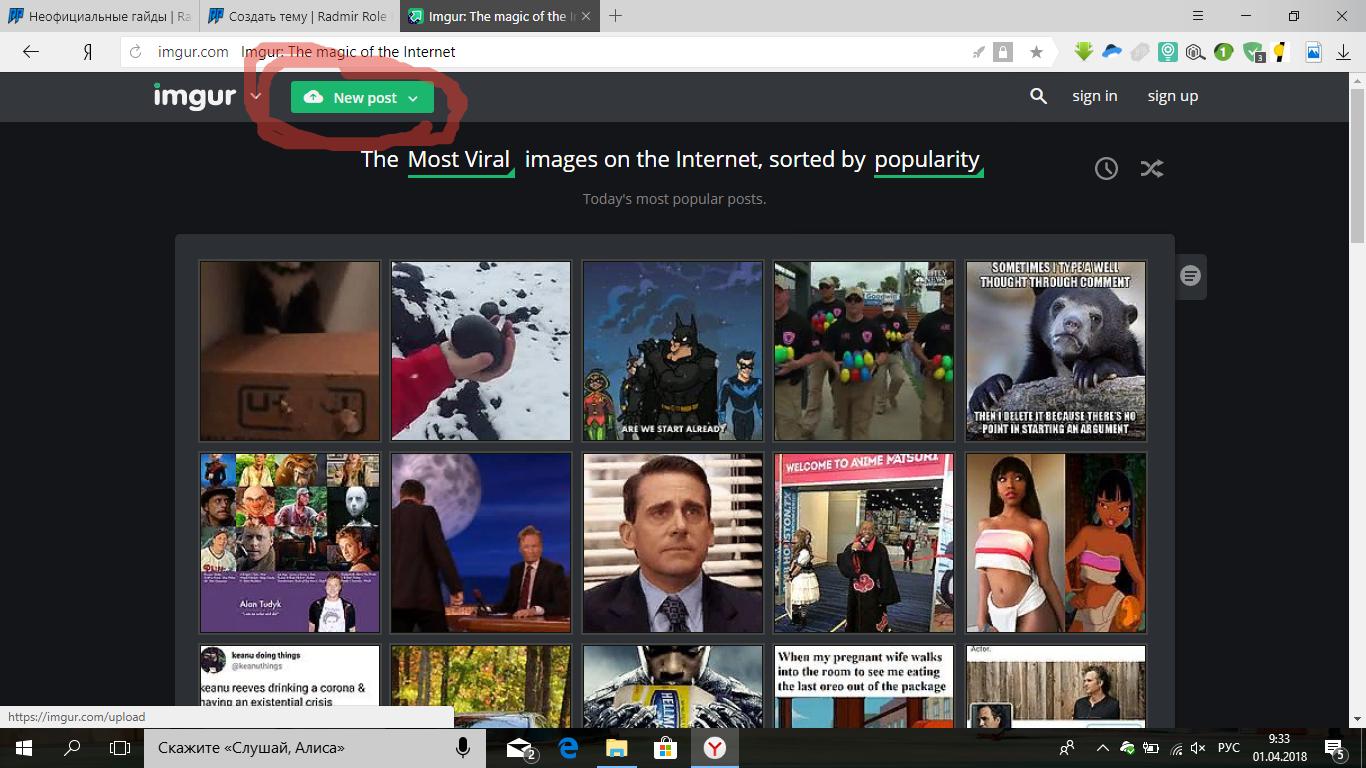Click the Yandex Я home button
This screenshot has width=1366, height=768.
88,52
